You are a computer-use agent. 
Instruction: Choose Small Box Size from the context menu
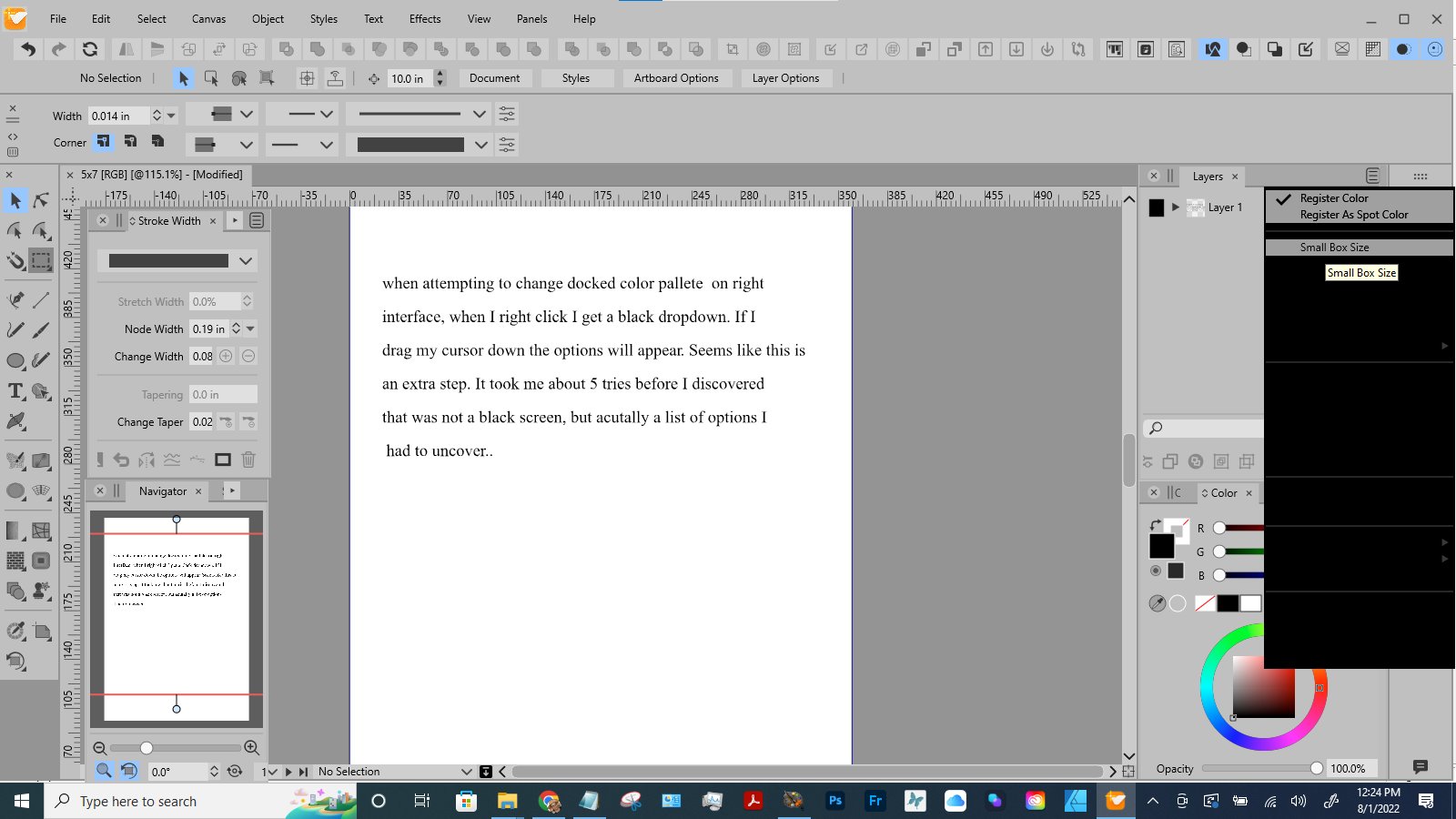[x=1334, y=248]
